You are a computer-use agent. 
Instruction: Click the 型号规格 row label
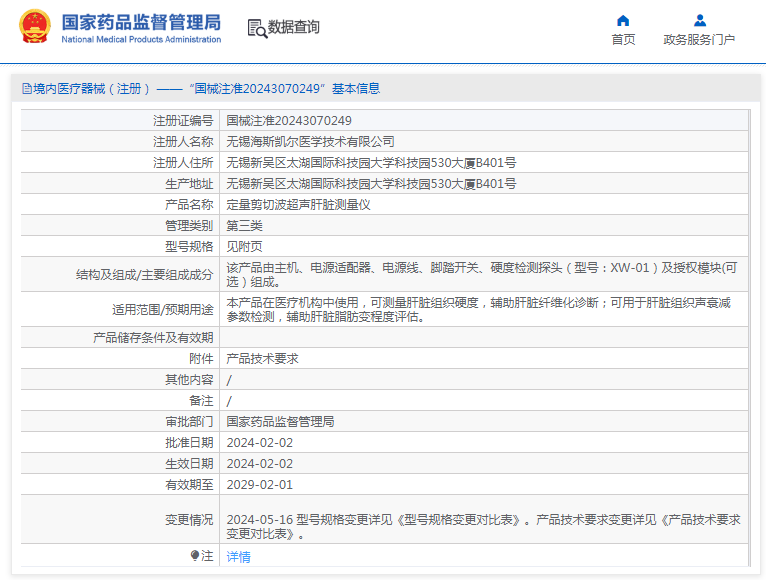[x=189, y=247]
